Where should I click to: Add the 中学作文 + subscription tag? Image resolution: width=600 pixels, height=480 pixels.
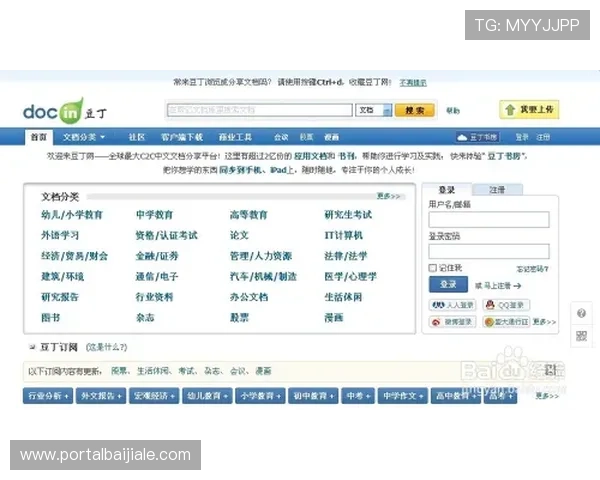[x=403, y=396]
